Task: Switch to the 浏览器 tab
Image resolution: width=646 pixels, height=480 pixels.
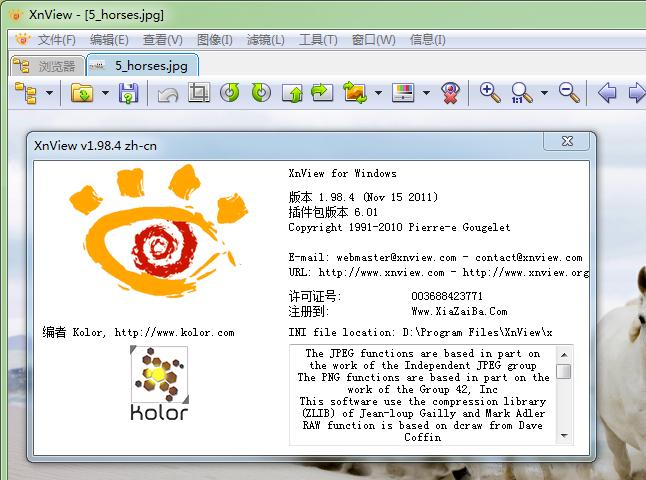Action: (46, 66)
